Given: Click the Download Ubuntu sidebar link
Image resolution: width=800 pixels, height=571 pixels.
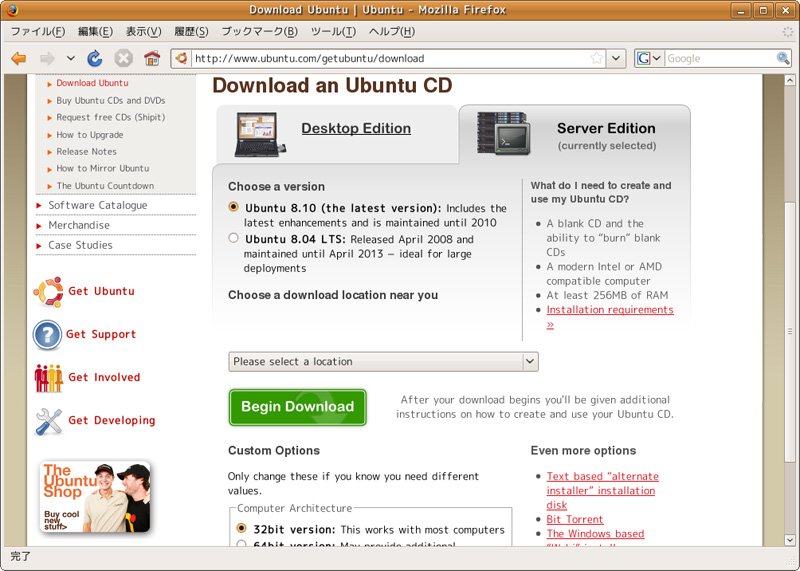Looking at the screenshot, I should [x=92, y=83].
